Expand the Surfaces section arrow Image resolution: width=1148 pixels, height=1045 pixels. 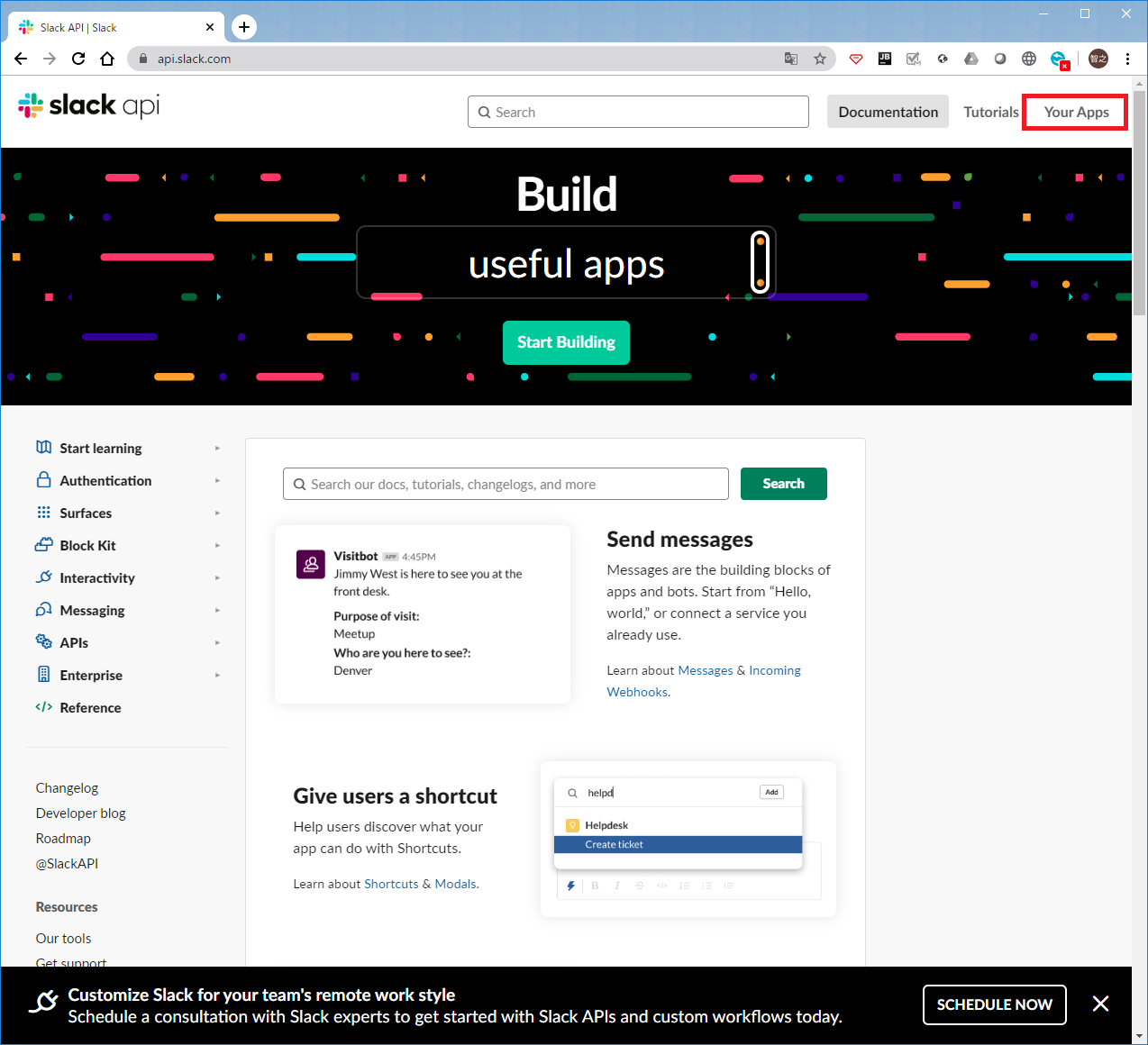tap(217, 513)
